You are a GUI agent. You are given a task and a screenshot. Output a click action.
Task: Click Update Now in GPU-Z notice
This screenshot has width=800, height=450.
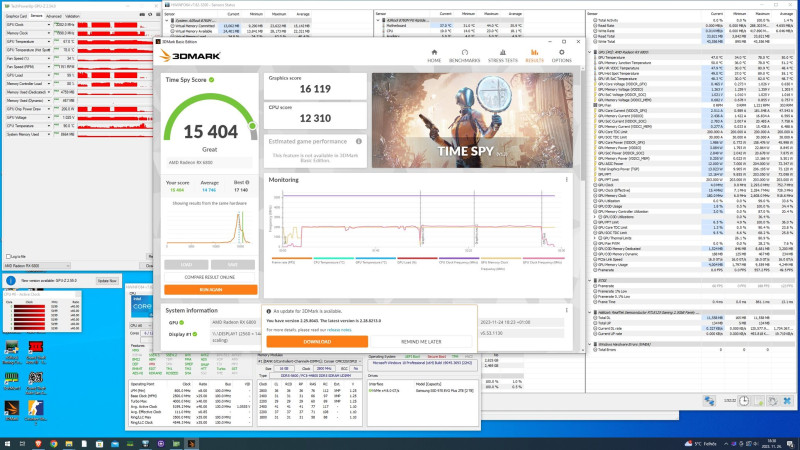tap(107, 281)
